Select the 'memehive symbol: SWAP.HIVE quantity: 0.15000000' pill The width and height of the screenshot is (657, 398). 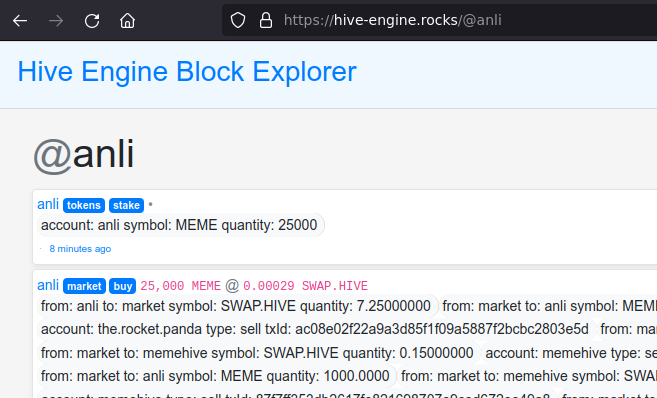coord(259,353)
